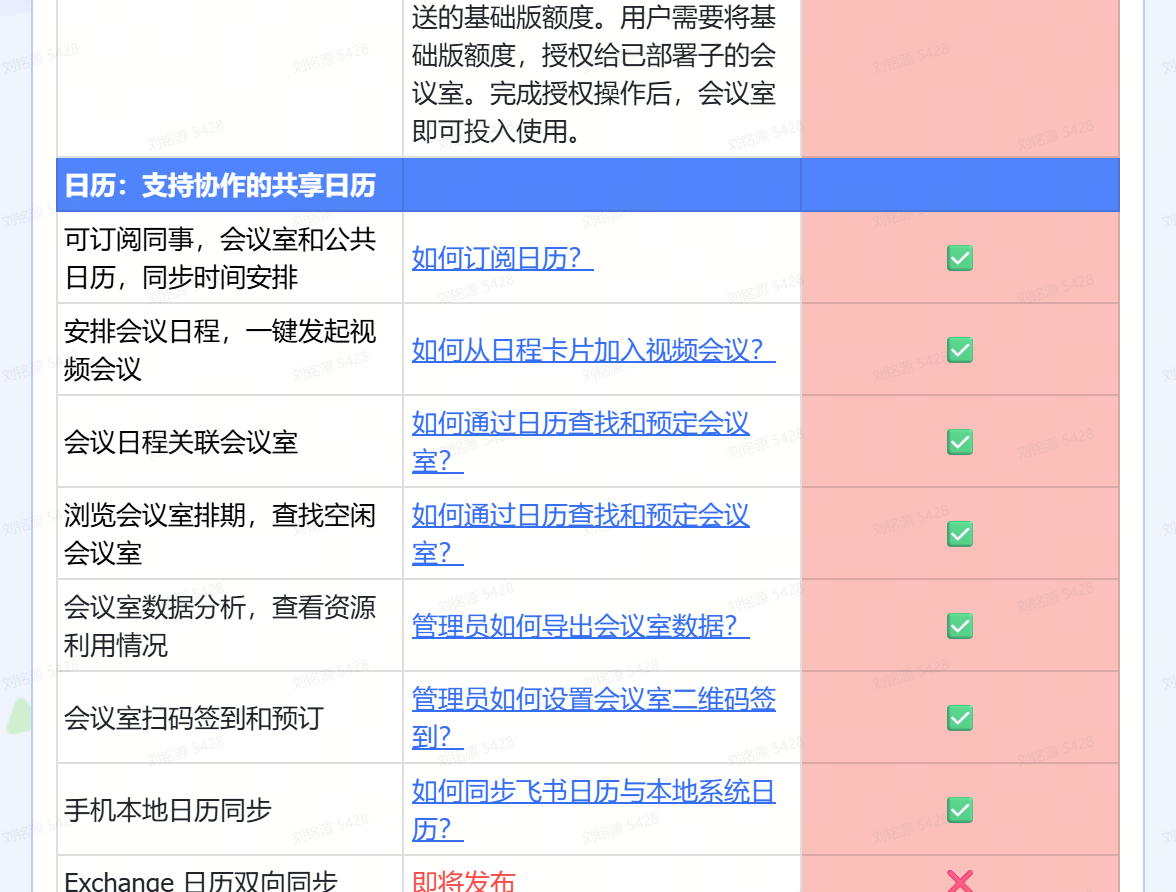This screenshot has width=1176, height=892.
Task: Open link 如何同步飞书日历与本地系统日历？
Action: pyautogui.click(x=593, y=809)
